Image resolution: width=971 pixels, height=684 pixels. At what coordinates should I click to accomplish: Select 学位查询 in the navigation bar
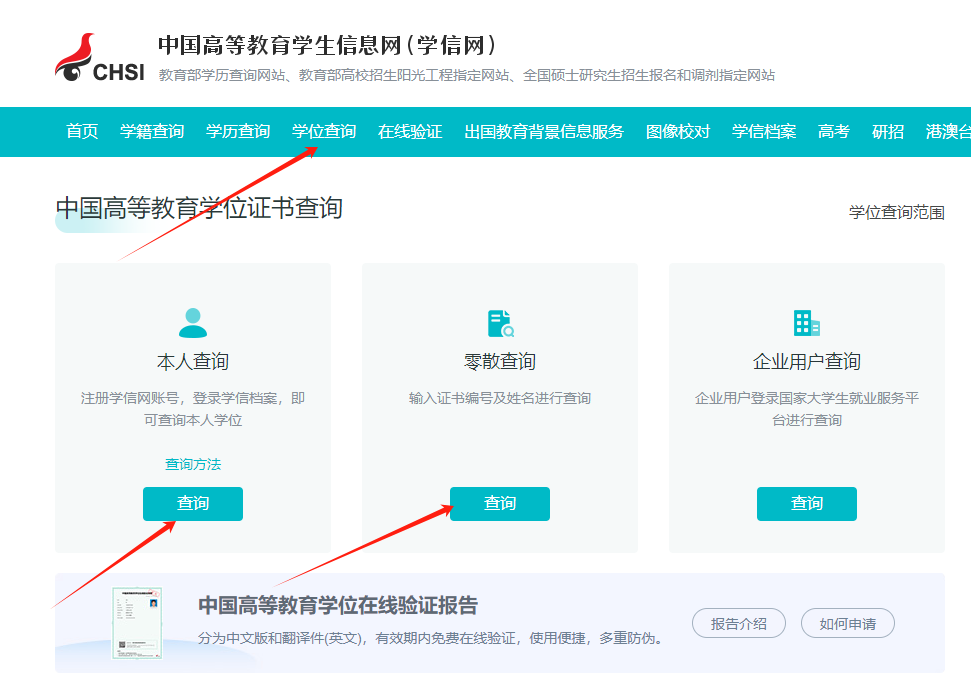(x=324, y=131)
